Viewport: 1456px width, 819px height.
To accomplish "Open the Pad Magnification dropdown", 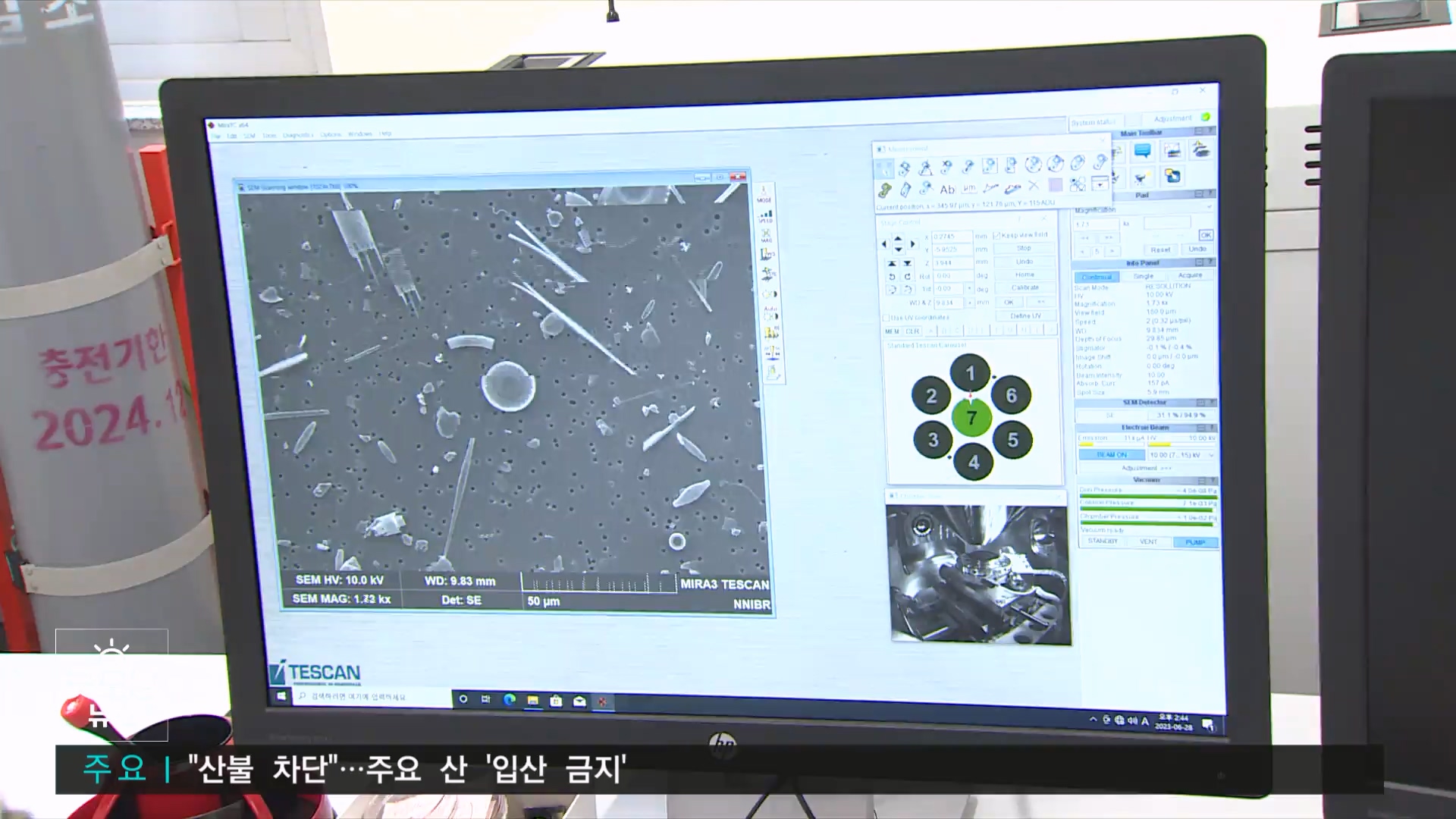I will point(1209,208).
